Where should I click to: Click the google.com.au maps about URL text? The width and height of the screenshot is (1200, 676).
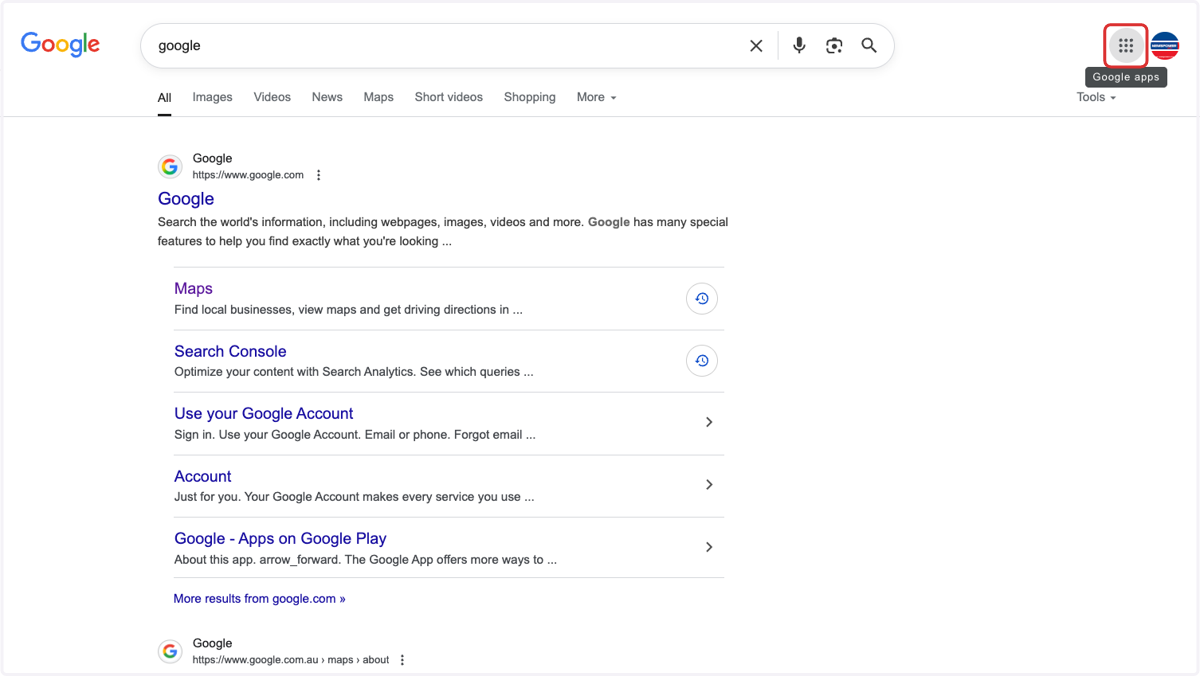coord(290,660)
